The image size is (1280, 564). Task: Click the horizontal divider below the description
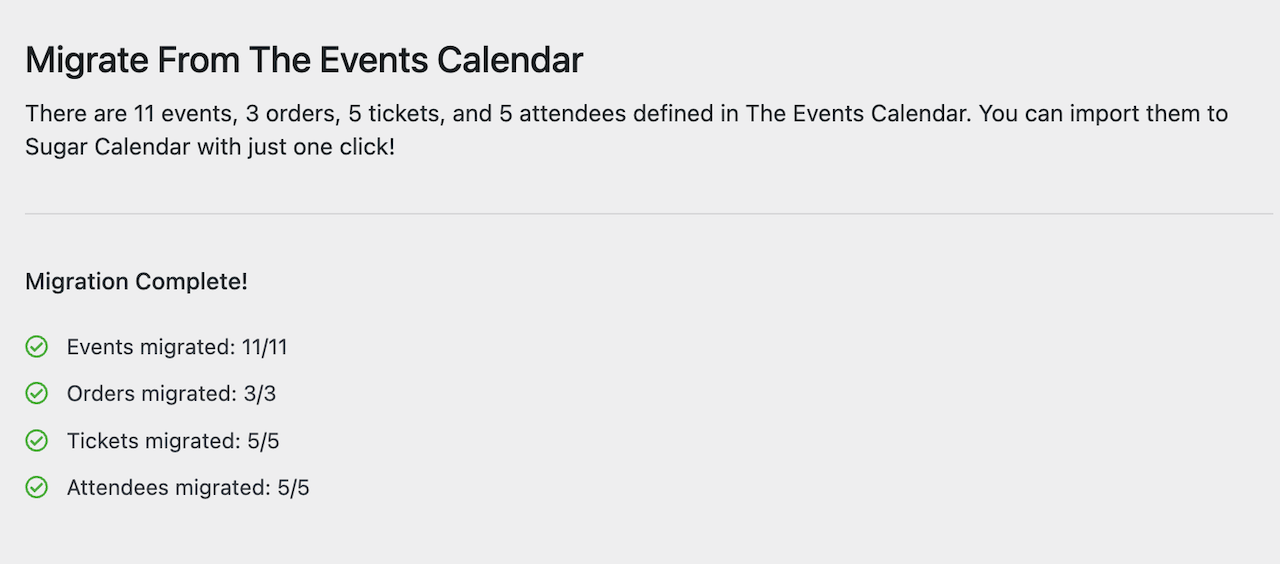(640, 214)
